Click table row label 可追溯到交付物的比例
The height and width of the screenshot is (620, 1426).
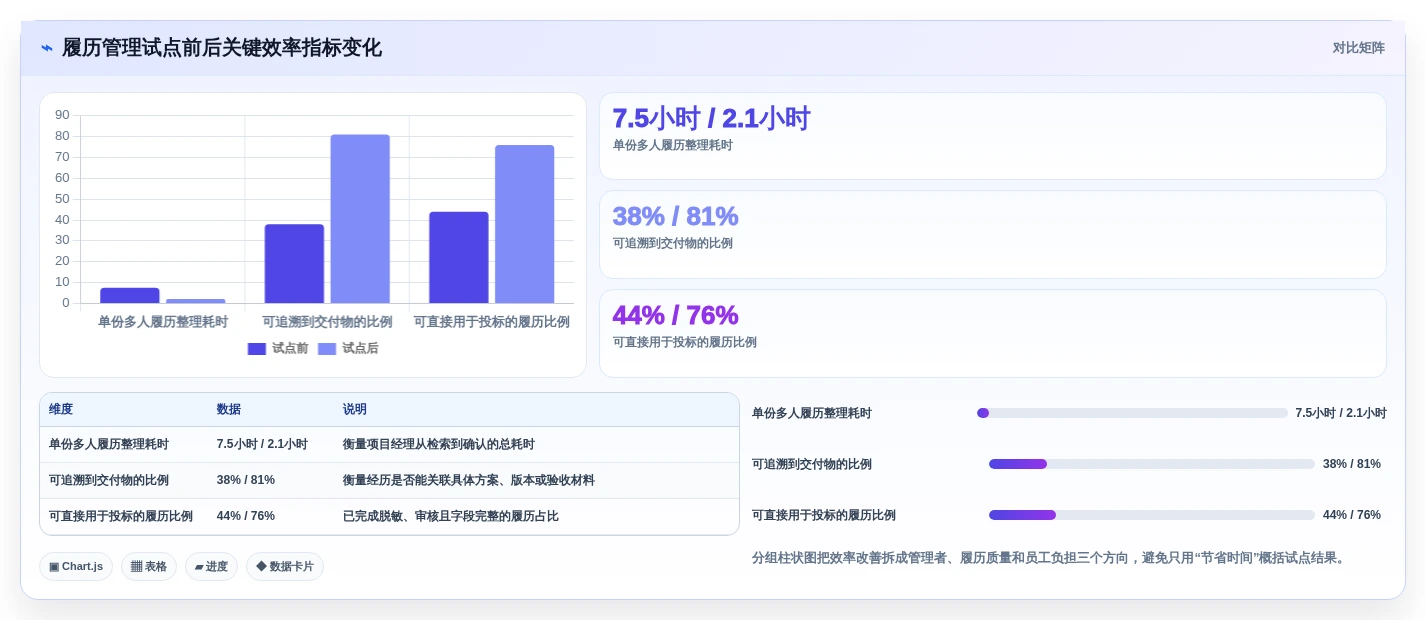tap(109, 480)
